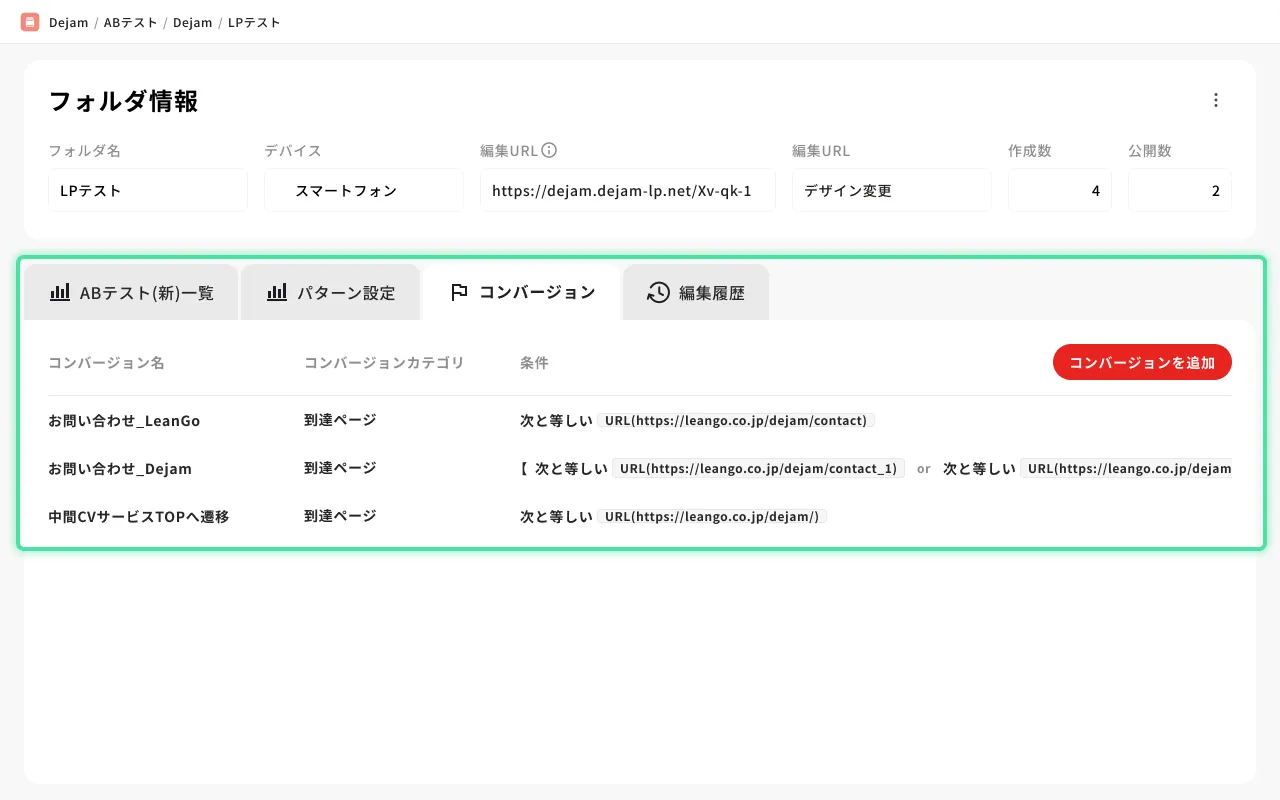Screen dimensions: 1280x800
Task: Click the Dejam logo icon in breadcrumb
Action: pos(30,22)
